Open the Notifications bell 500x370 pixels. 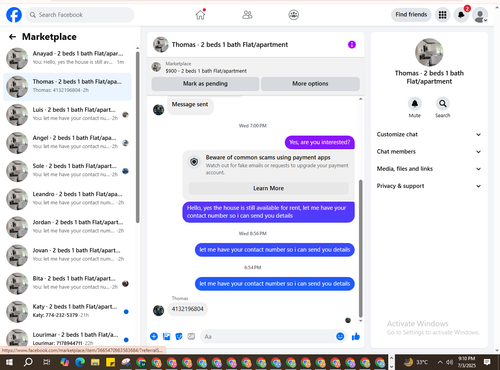click(461, 15)
